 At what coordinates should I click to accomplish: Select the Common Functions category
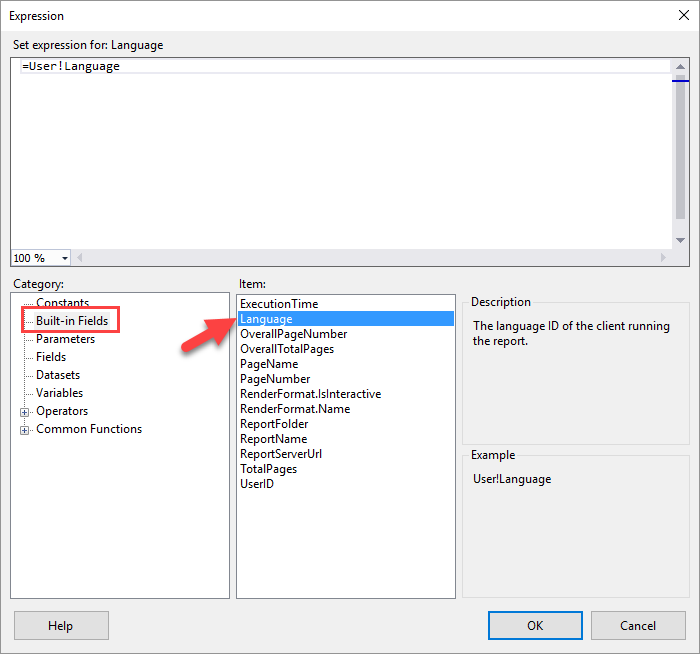(x=89, y=429)
